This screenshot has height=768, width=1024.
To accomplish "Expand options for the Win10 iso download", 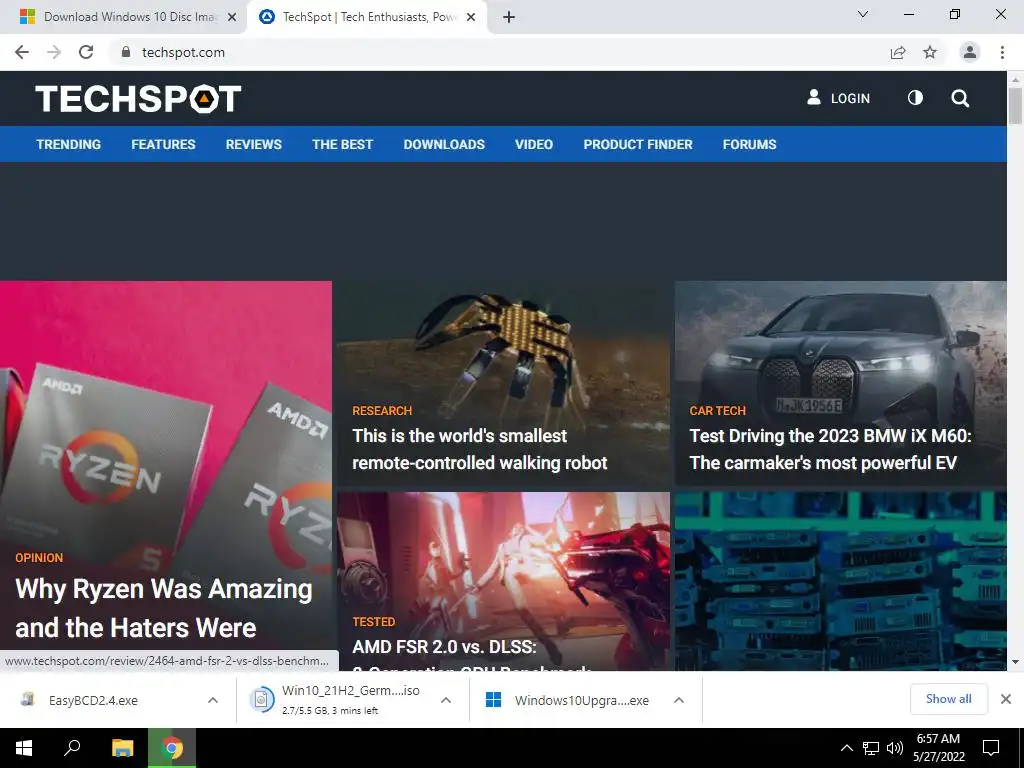I will (x=445, y=700).
